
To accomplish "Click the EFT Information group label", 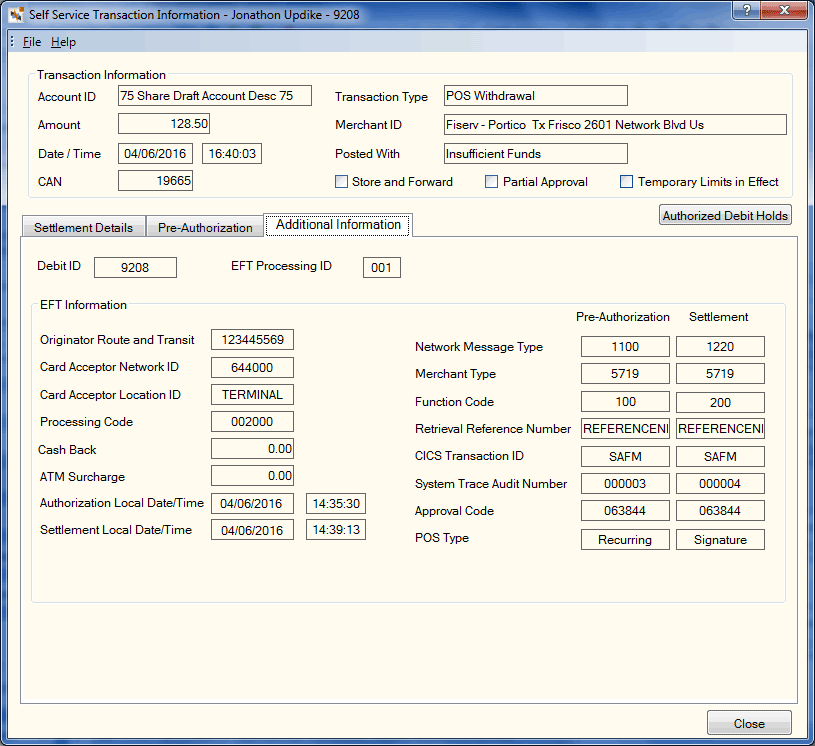I will [83, 305].
